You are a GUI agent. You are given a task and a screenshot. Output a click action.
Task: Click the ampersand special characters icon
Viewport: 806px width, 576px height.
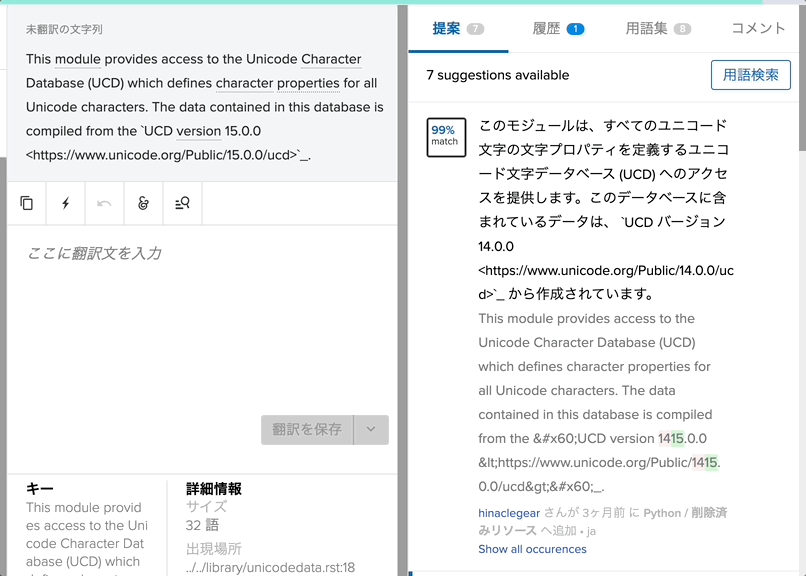point(143,203)
